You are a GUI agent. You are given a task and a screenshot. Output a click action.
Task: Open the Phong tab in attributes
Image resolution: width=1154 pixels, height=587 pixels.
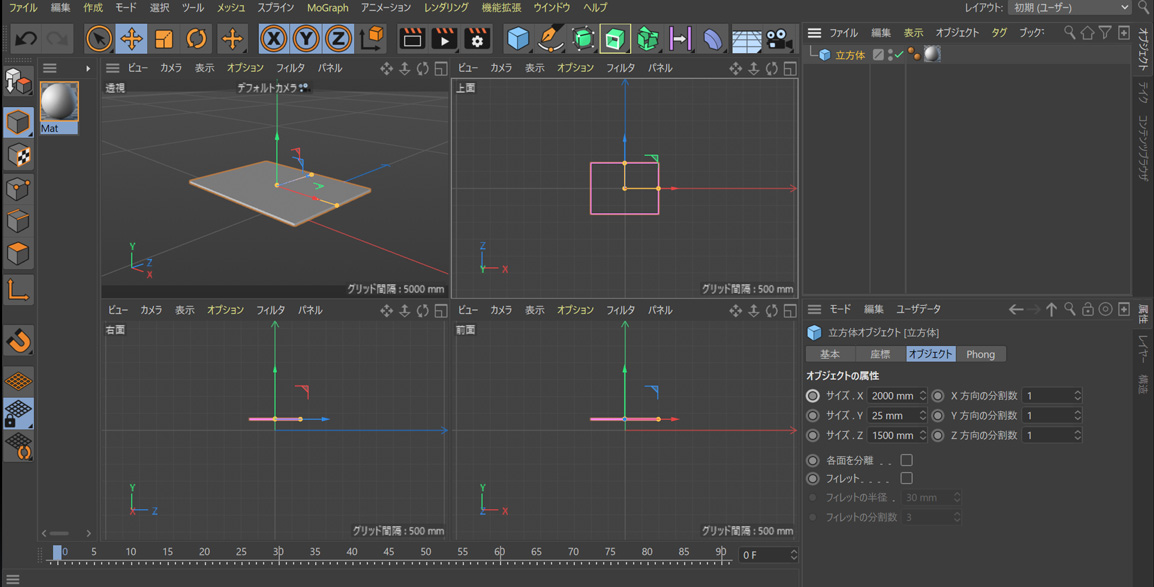(980, 354)
